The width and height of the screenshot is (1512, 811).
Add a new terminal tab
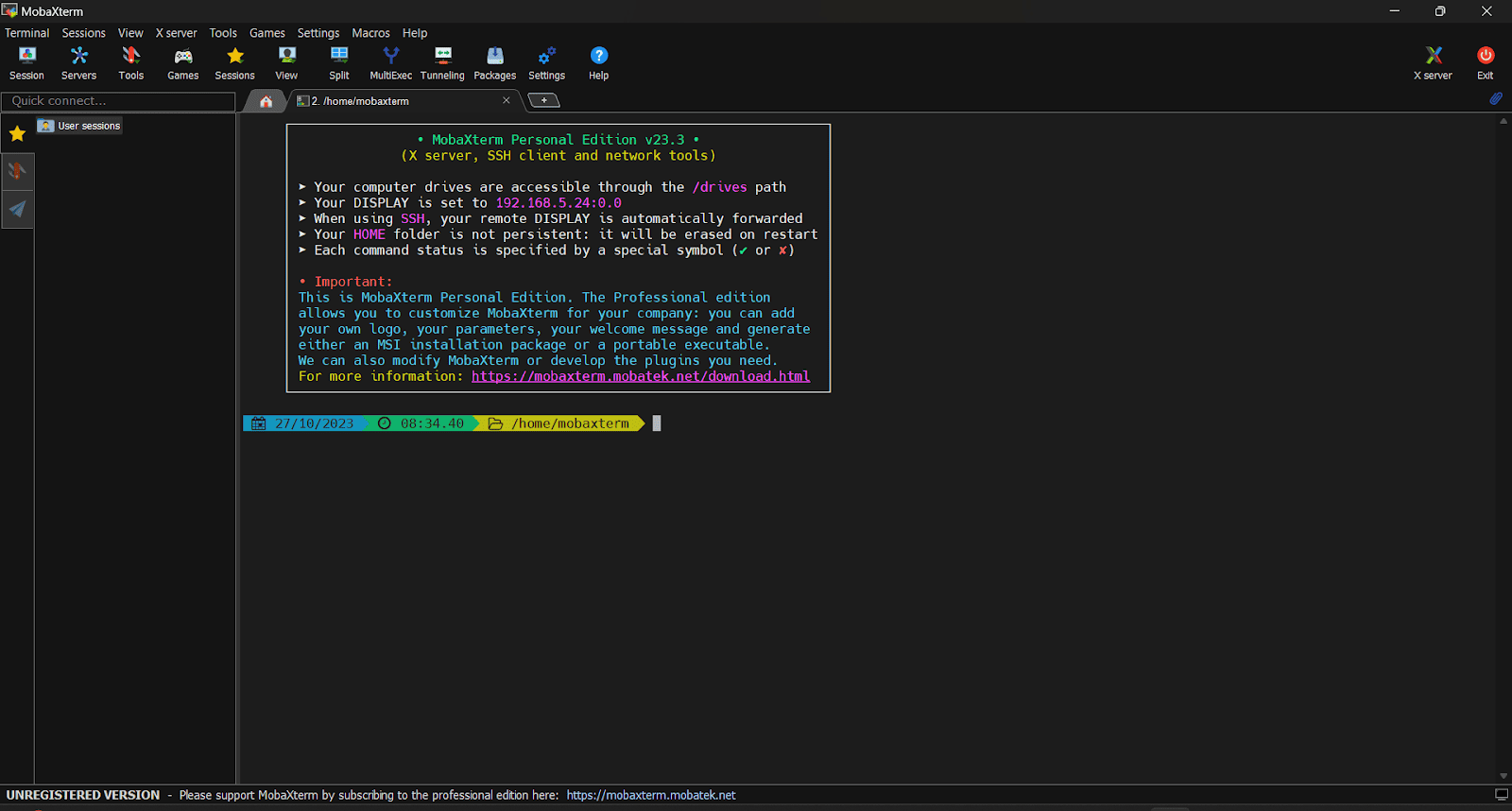tap(543, 100)
